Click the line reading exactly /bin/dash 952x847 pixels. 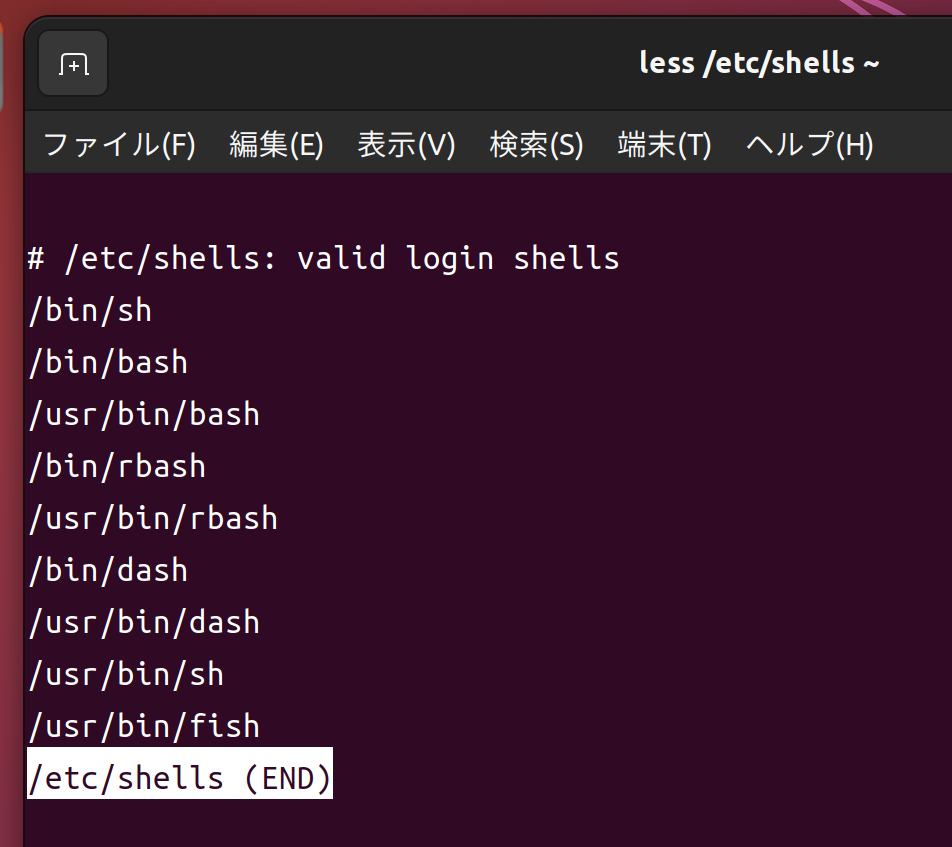pyautogui.click(x=108, y=570)
